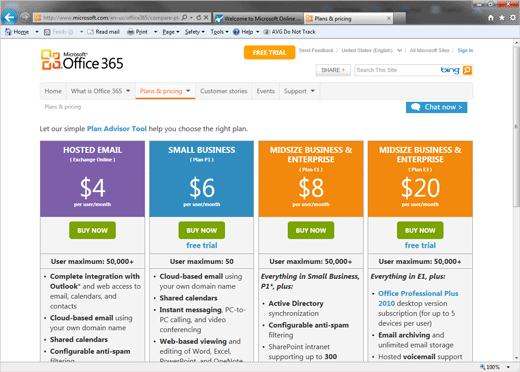The height and width of the screenshot is (372, 520).
Task: Refresh the page using the address bar icon
Action: tap(199, 18)
